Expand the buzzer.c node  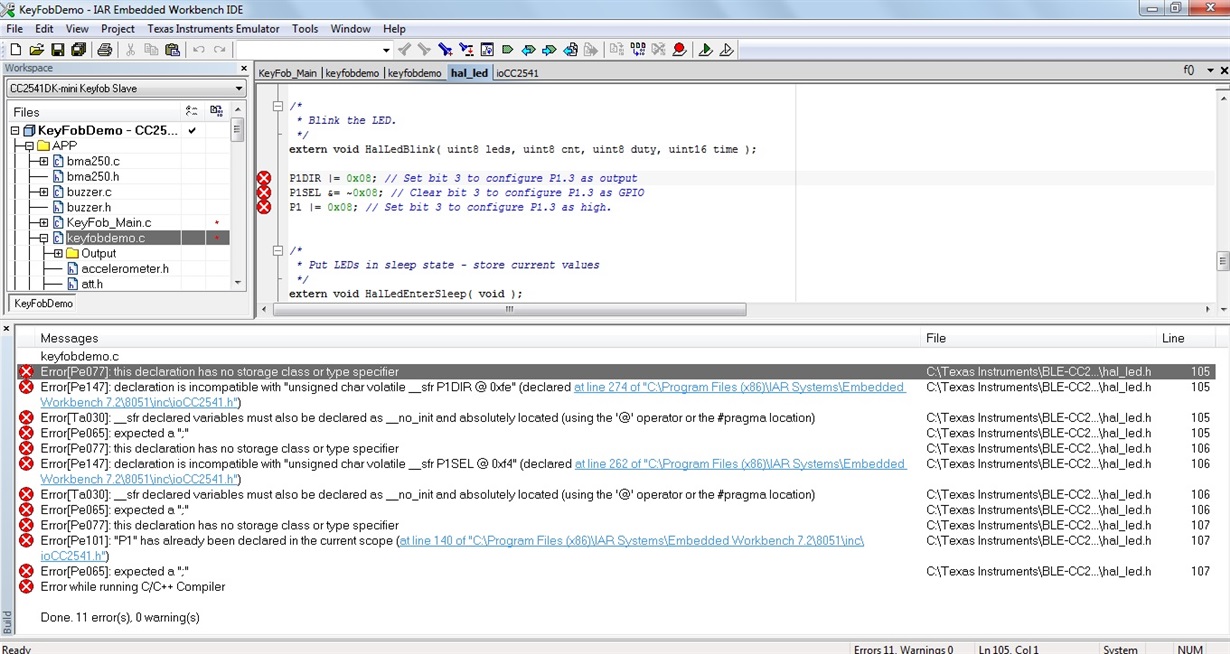pos(44,192)
